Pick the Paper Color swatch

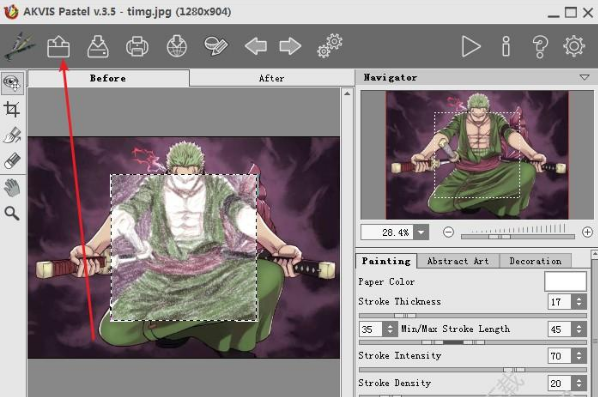click(565, 281)
